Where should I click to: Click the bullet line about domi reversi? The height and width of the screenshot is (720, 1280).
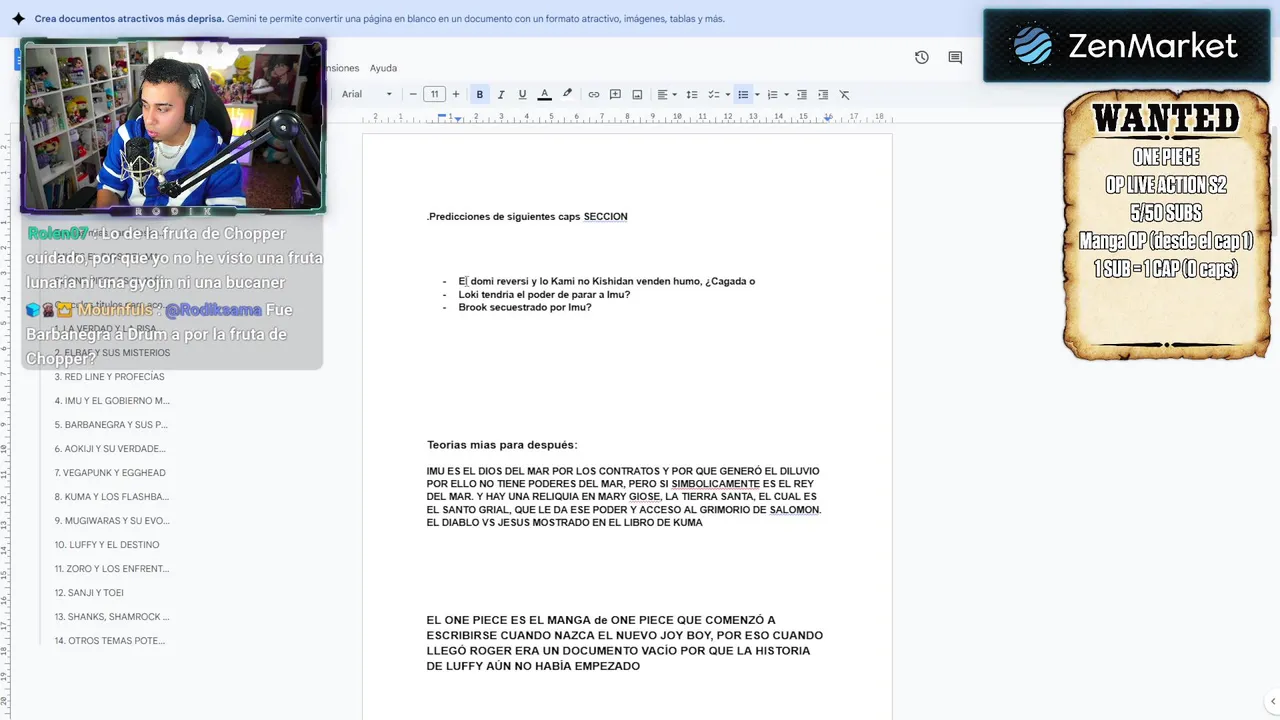pos(607,281)
